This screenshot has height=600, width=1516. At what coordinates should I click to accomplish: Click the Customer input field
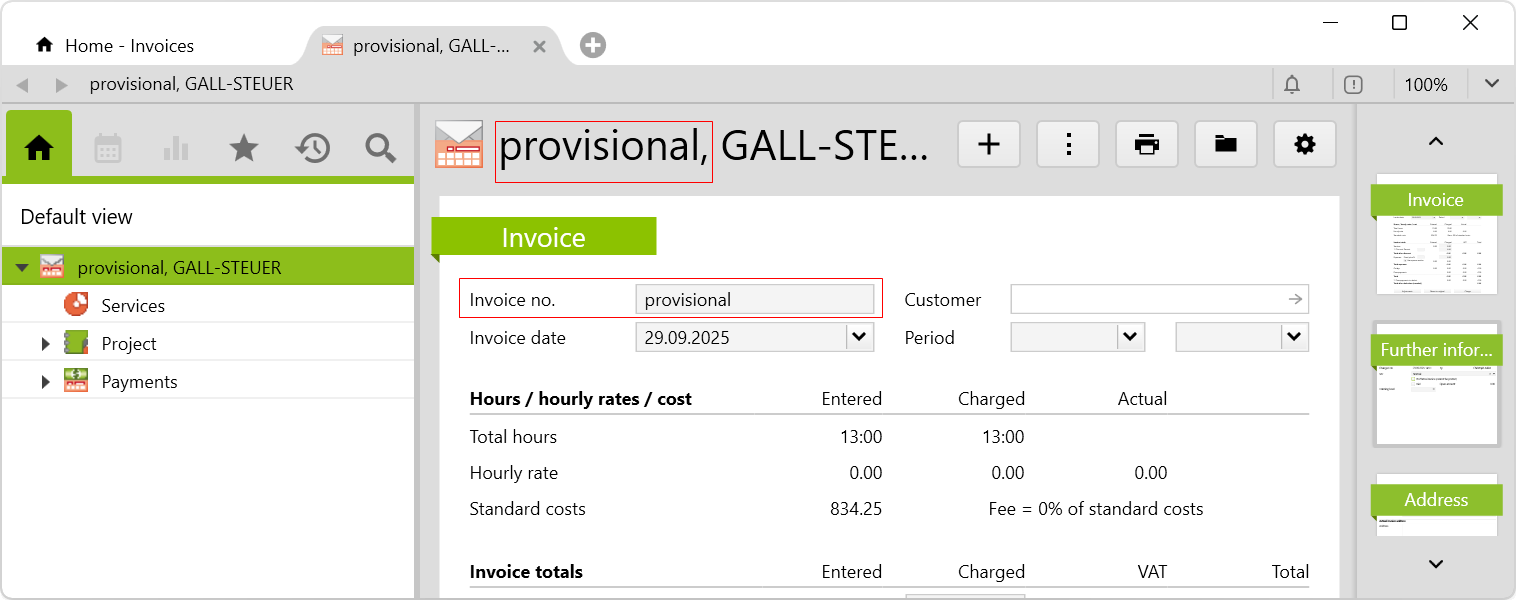(x=1146, y=299)
